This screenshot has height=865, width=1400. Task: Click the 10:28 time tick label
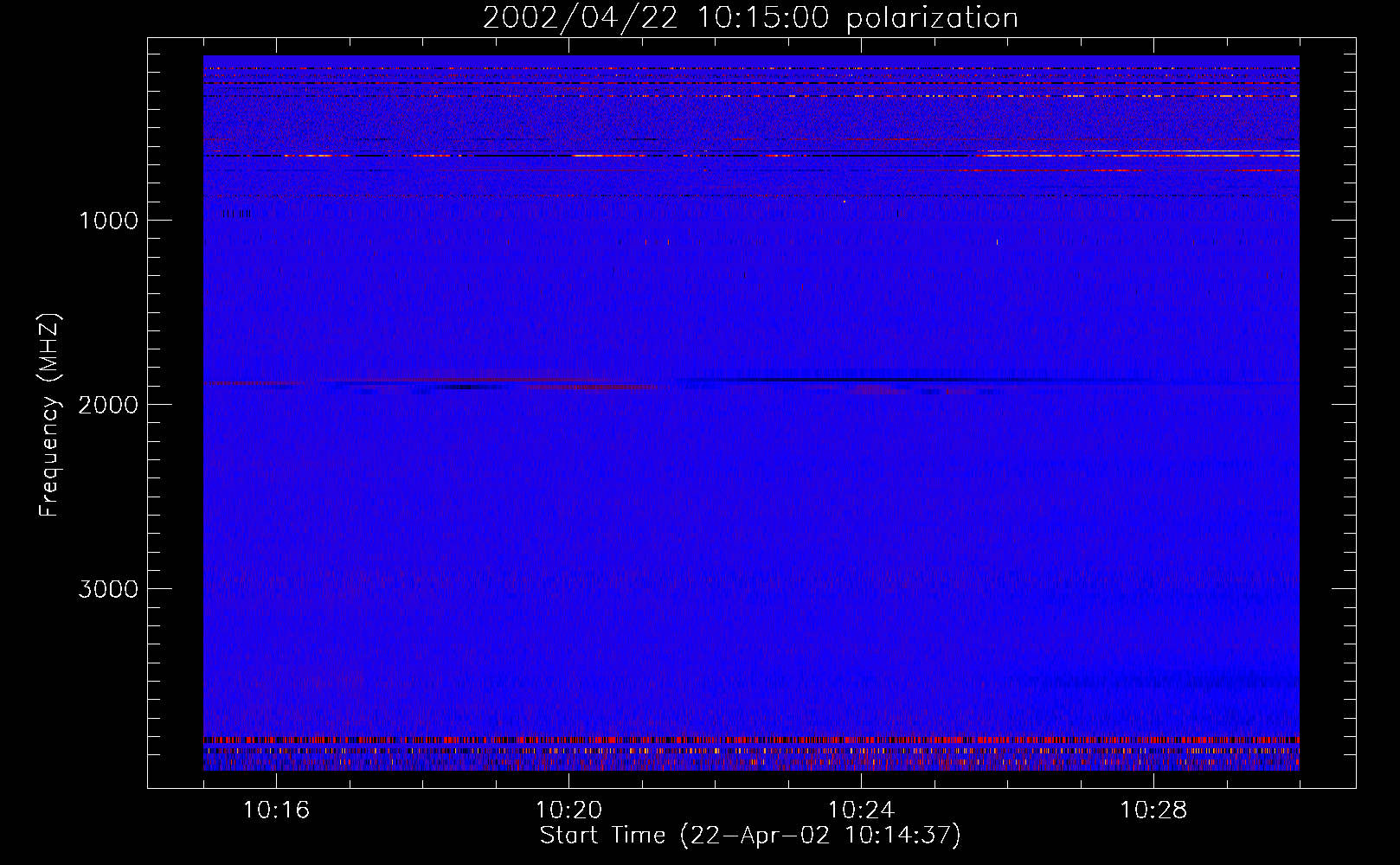(1153, 811)
